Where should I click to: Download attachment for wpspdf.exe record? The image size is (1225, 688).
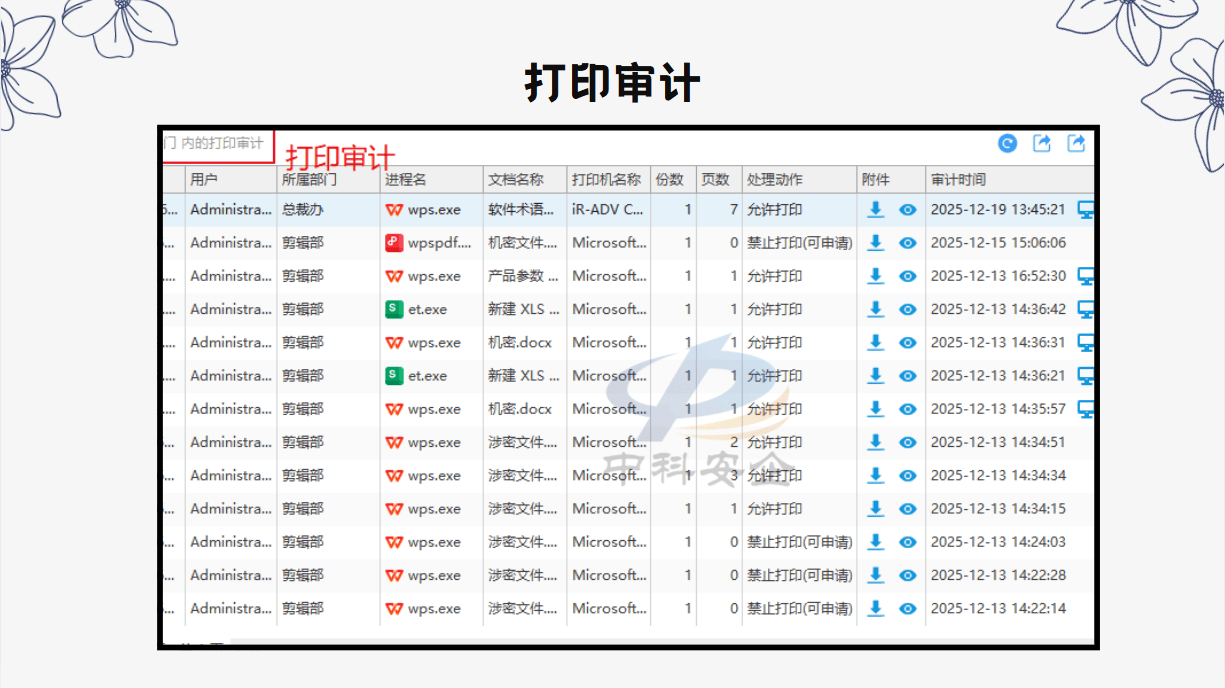[x=876, y=243]
